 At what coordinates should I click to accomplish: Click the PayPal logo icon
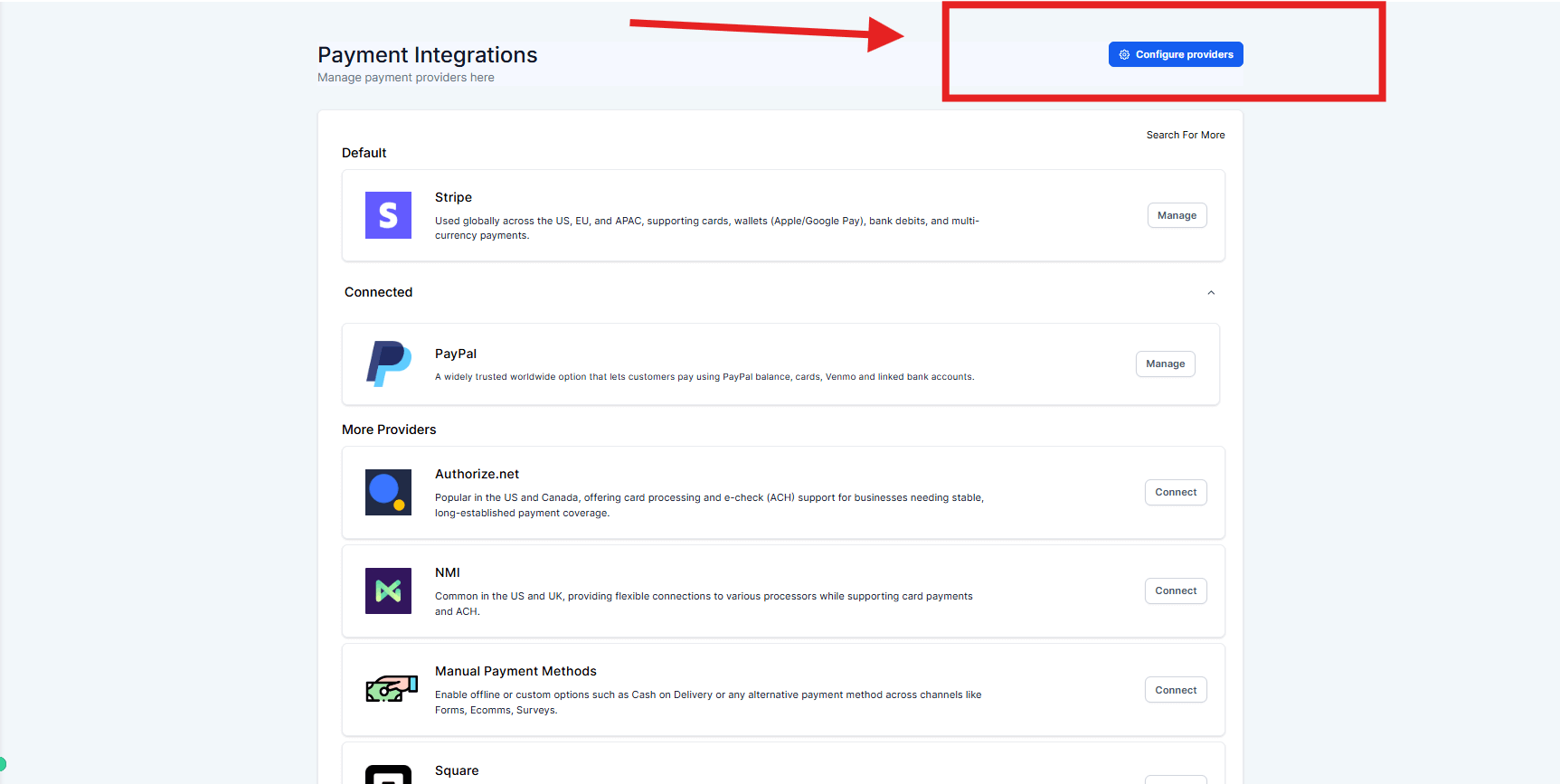click(x=389, y=364)
